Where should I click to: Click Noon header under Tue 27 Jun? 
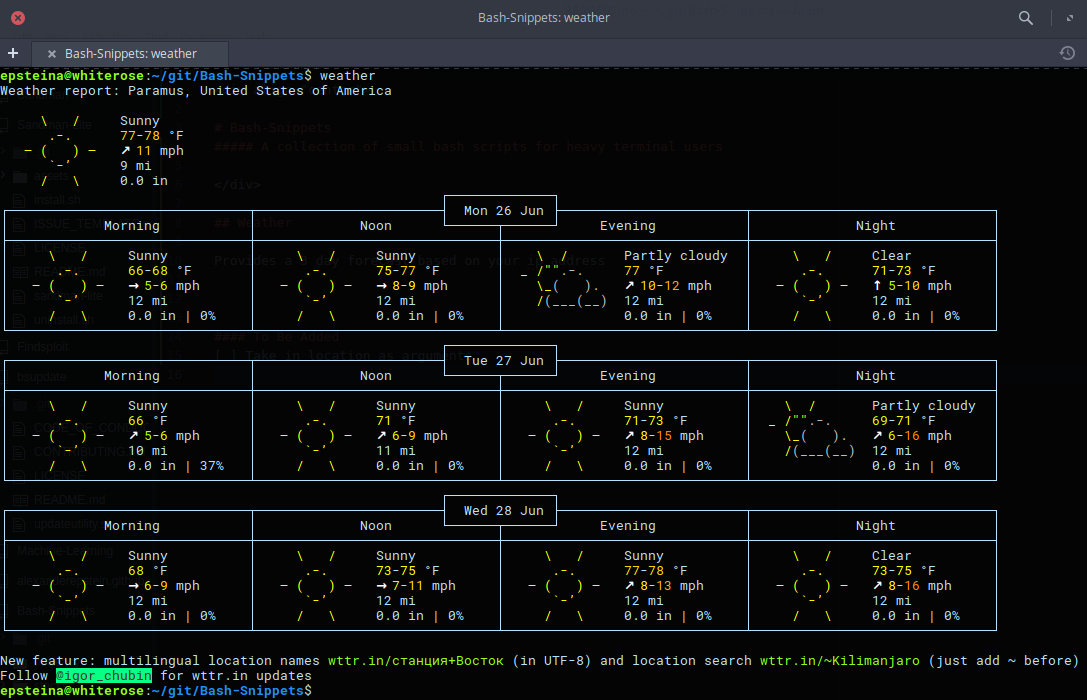375,376
